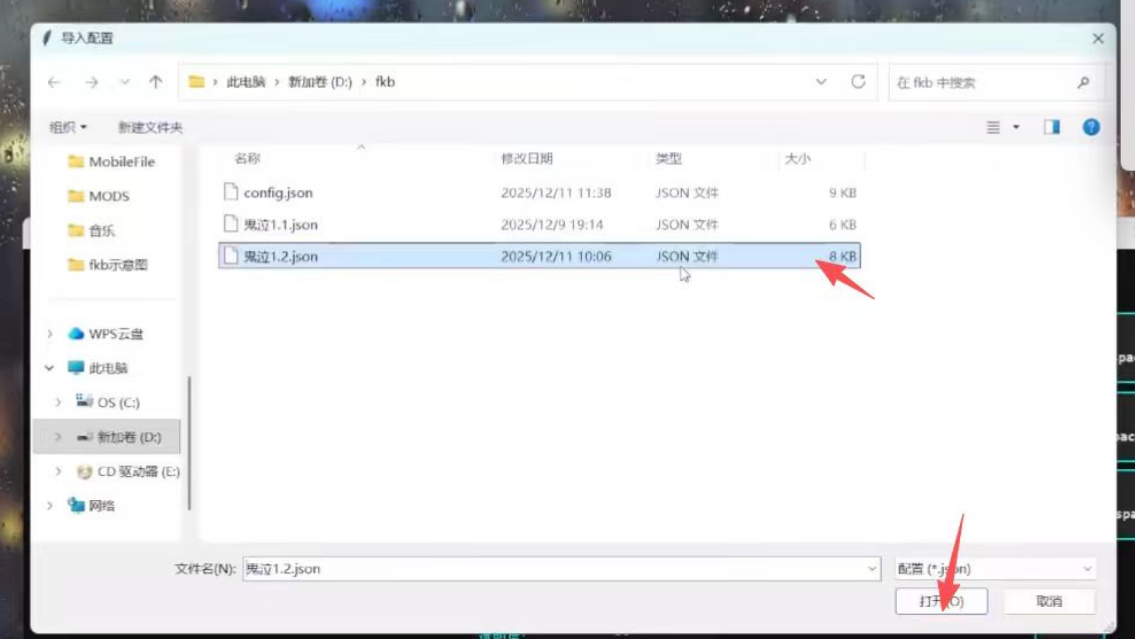1135x639 pixels.
Task: Toggle the preview pane icon
Action: (x=1051, y=127)
